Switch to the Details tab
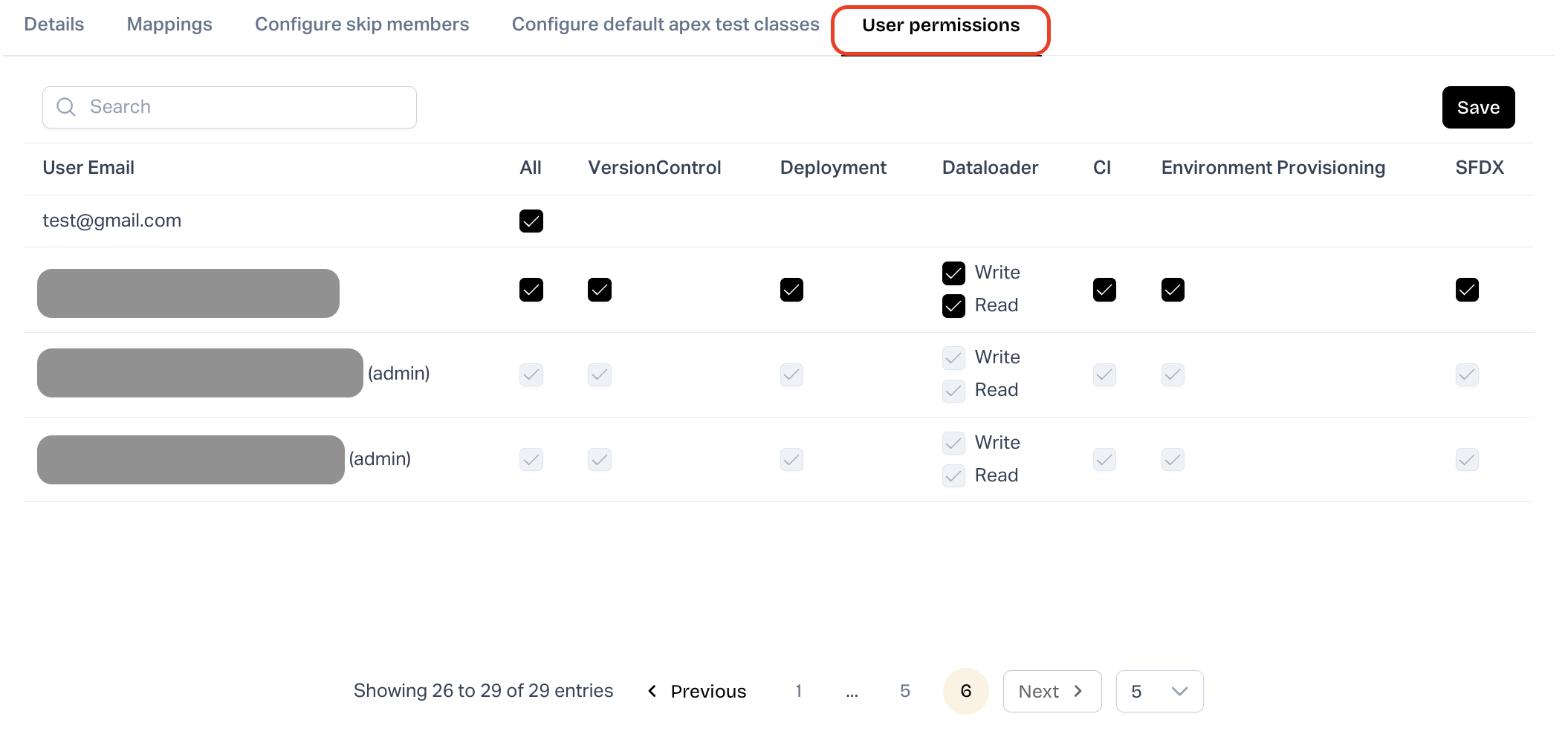Image resolution: width=1568 pixels, height=734 pixels. pos(54,25)
